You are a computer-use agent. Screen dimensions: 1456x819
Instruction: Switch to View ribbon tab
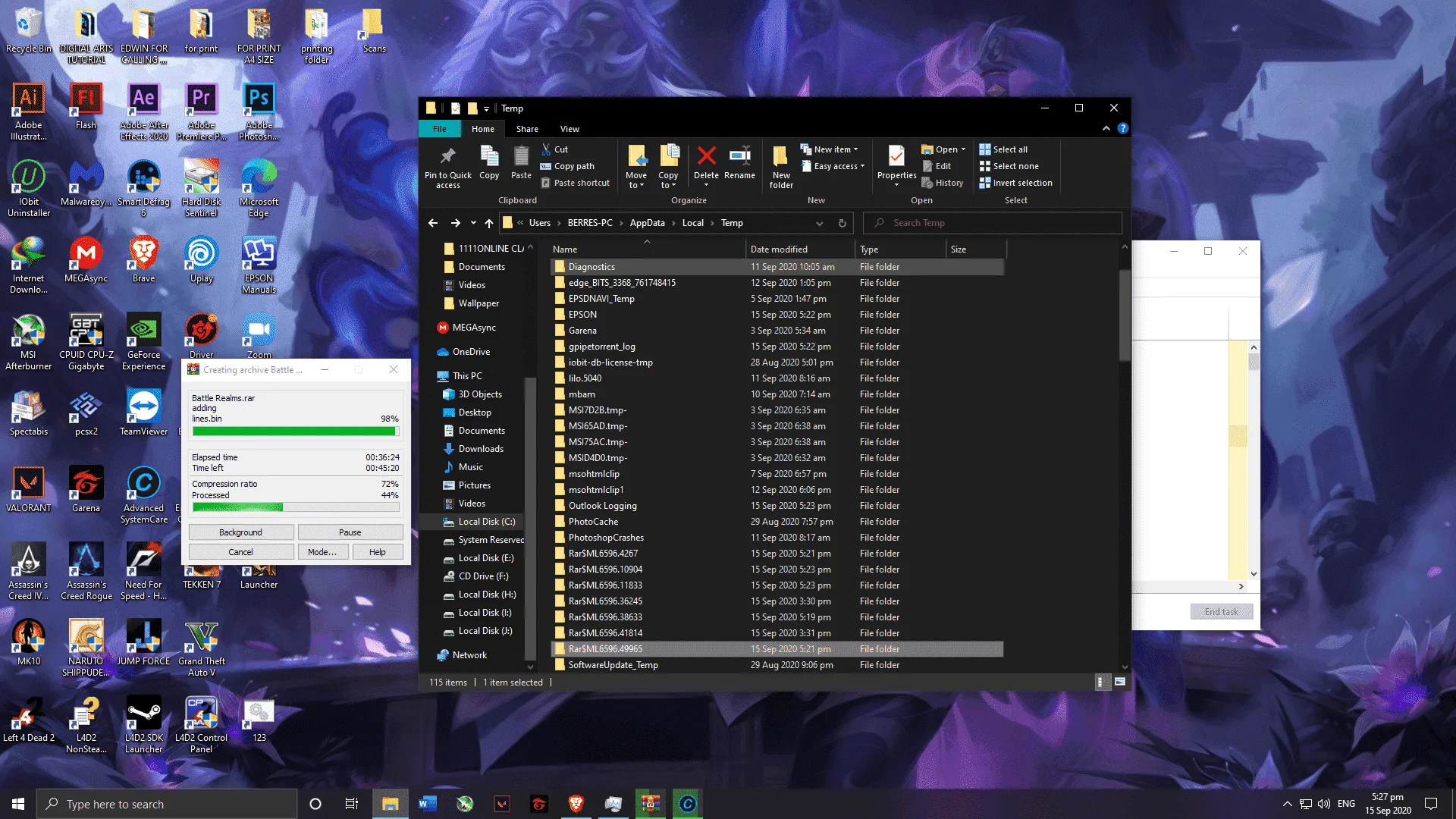pyautogui.click(x=570, y=129)
